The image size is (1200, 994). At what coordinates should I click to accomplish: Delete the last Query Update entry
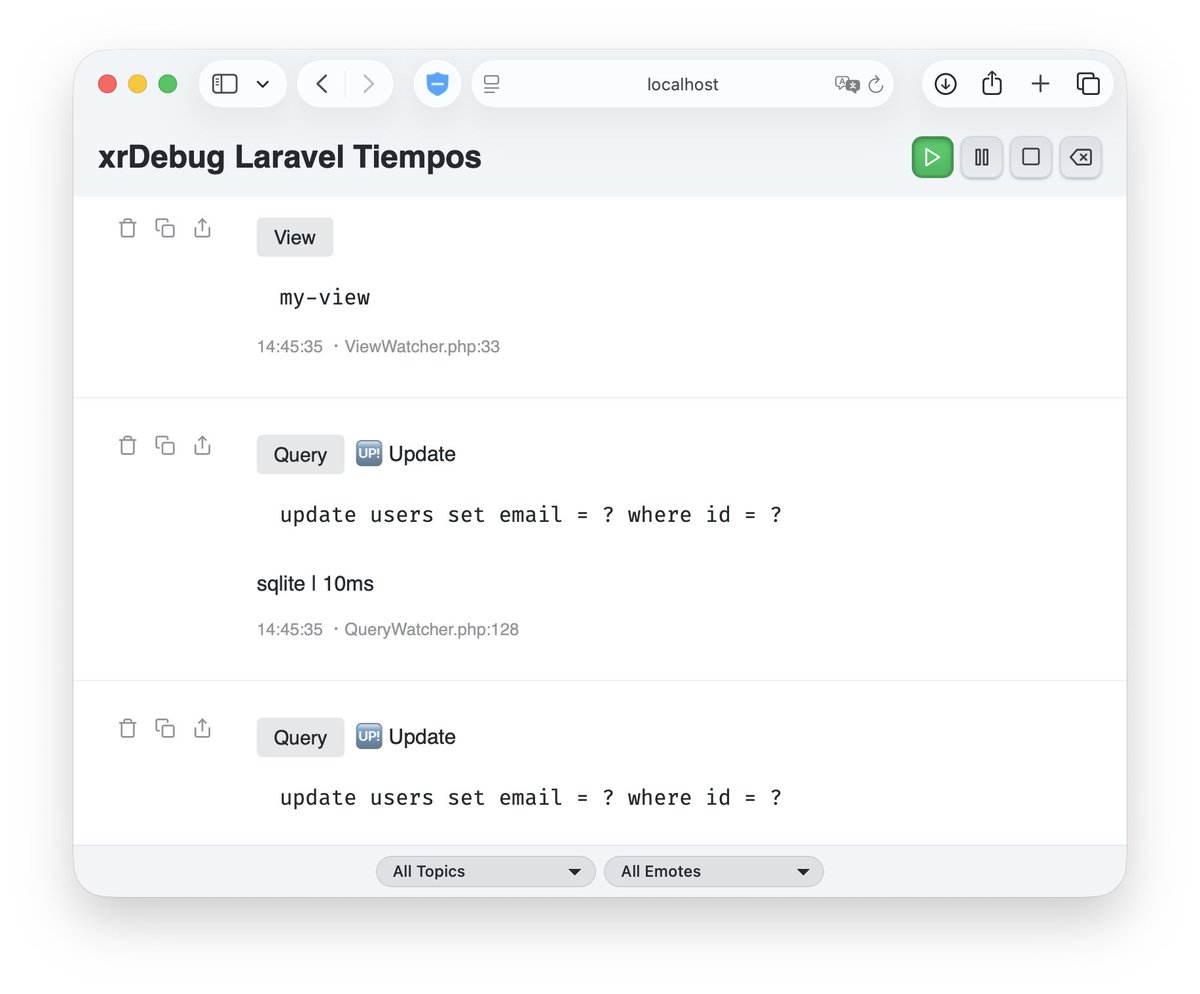127,728
